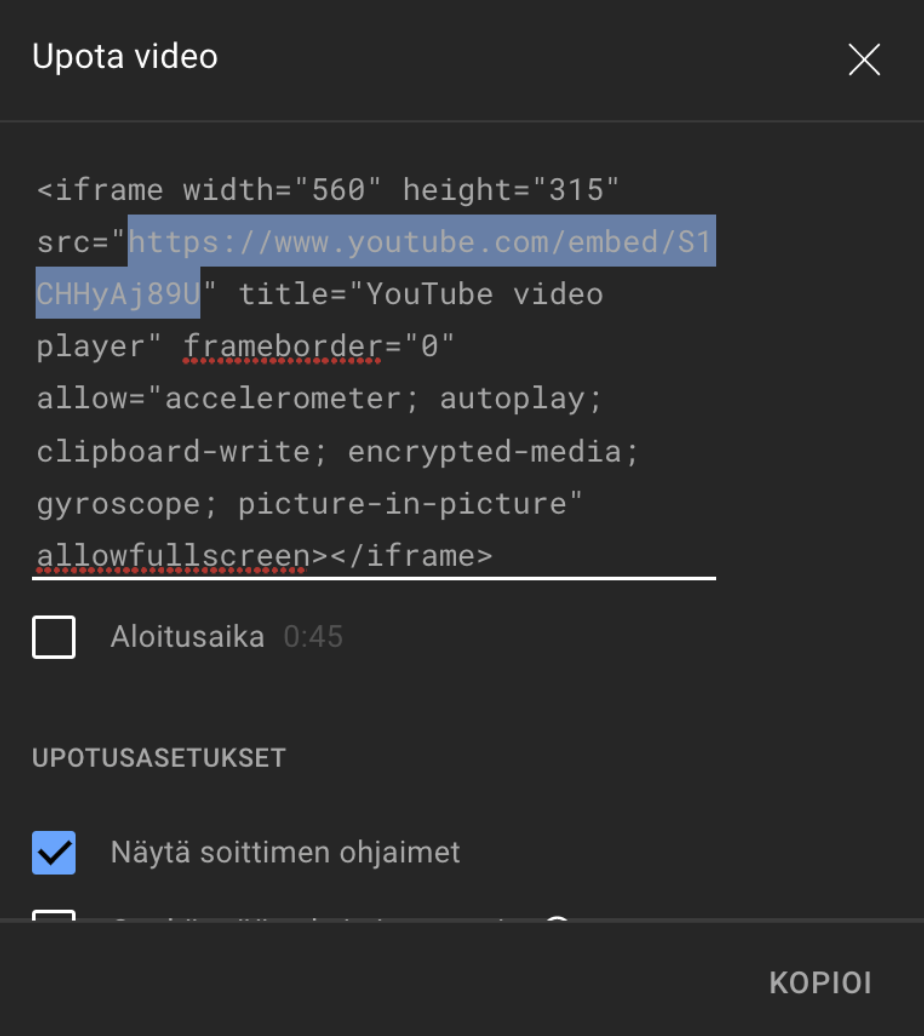Screen dimensions: 924x1036
Task: Click the Upota video dialog title
Action: tap(125, 57)
